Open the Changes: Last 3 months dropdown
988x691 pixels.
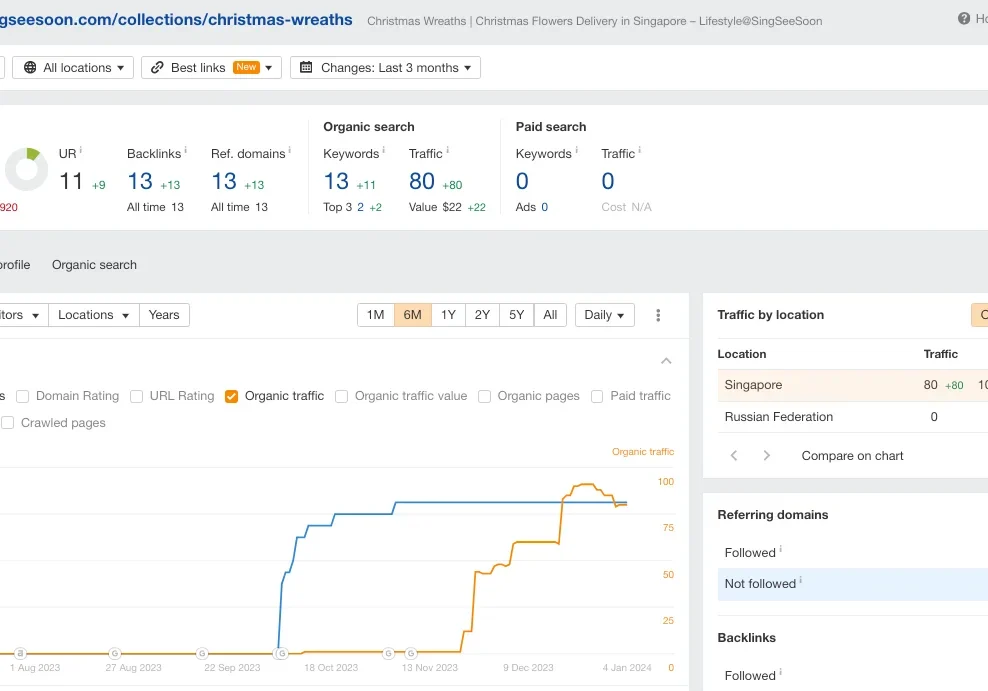(x=385, y=67)
